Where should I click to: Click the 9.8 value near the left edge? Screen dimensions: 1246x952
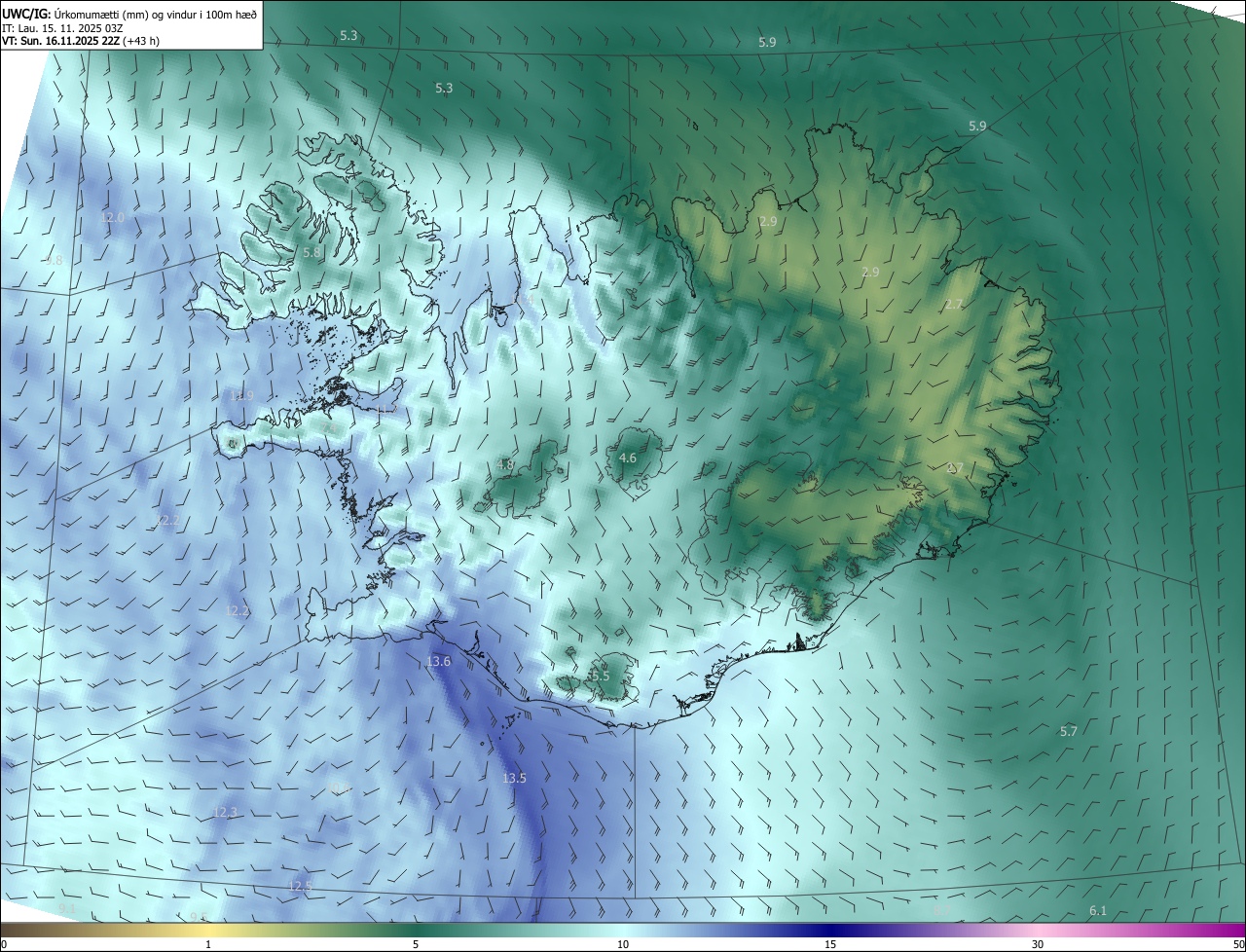pos(54,261)
